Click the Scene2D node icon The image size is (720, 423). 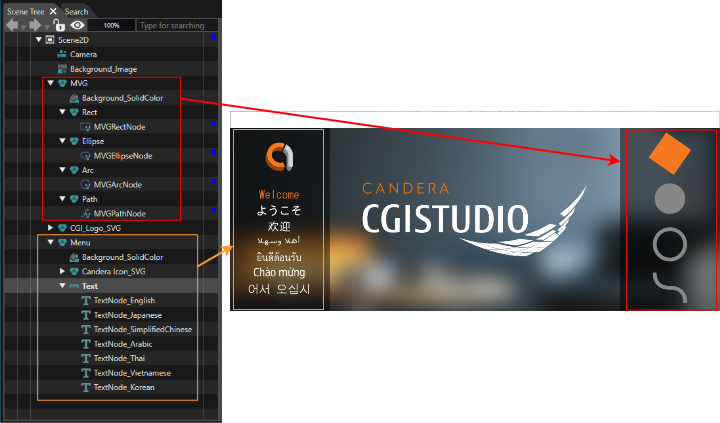50,39
